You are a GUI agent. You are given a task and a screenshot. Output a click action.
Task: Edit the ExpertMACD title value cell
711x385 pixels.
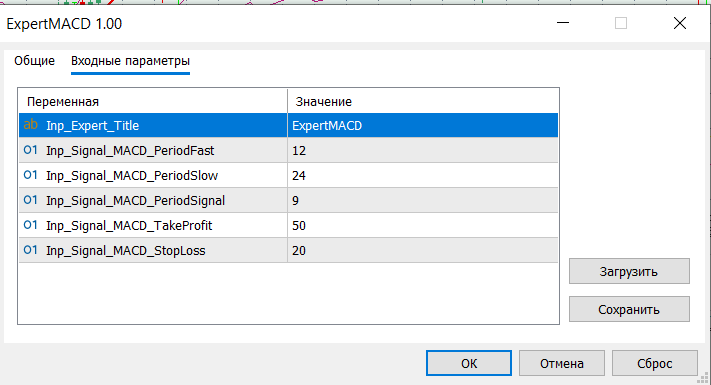[x=423, y=125]
